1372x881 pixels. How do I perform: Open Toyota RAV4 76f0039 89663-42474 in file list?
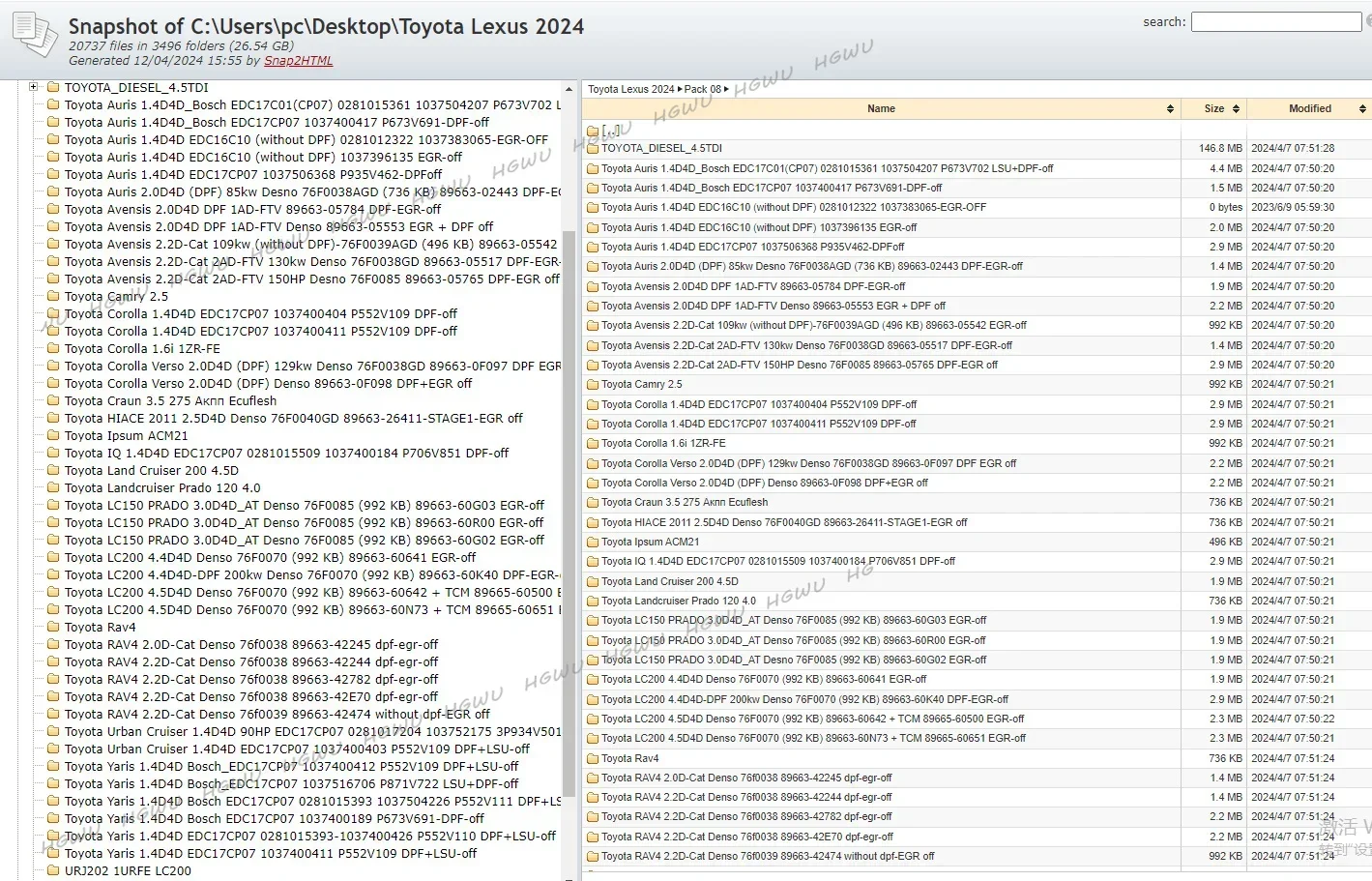point(768,857)
